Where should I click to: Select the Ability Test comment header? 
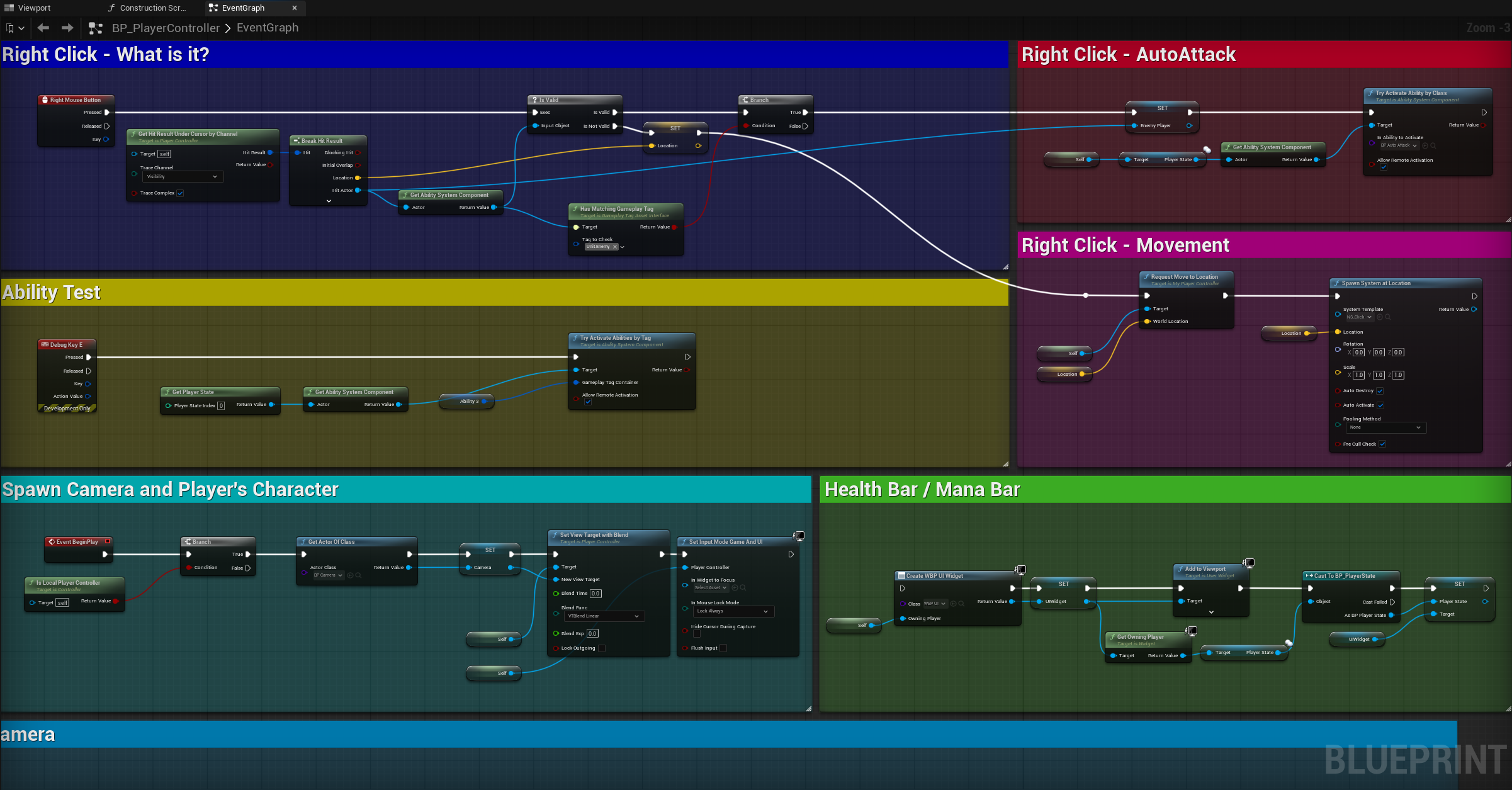504,293
